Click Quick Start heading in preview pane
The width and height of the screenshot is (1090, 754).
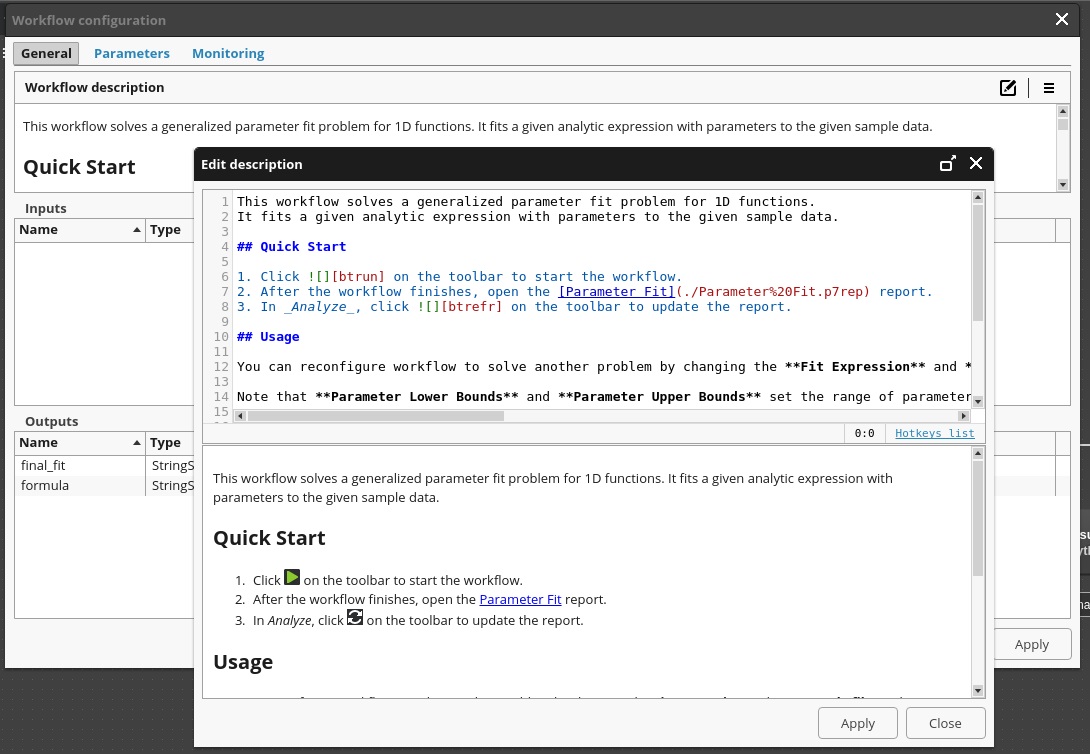tap(269, 538)
